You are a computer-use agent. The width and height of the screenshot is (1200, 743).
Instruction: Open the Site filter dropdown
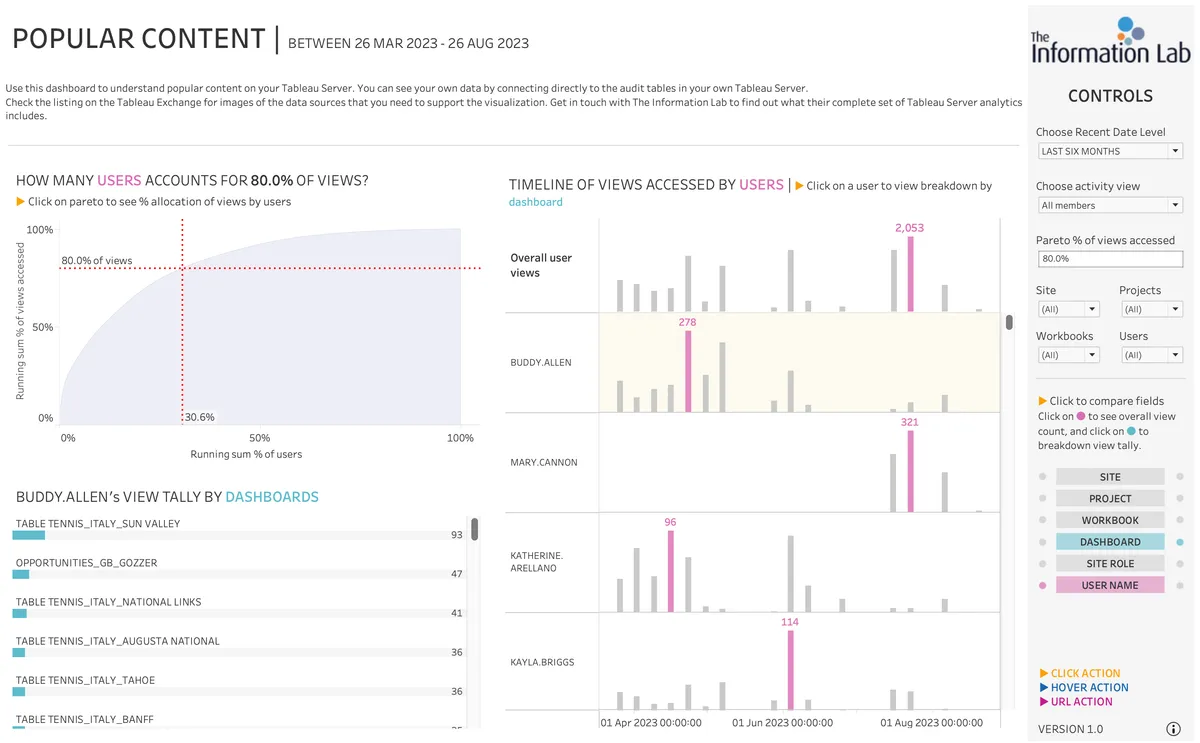pos(1068,309)
